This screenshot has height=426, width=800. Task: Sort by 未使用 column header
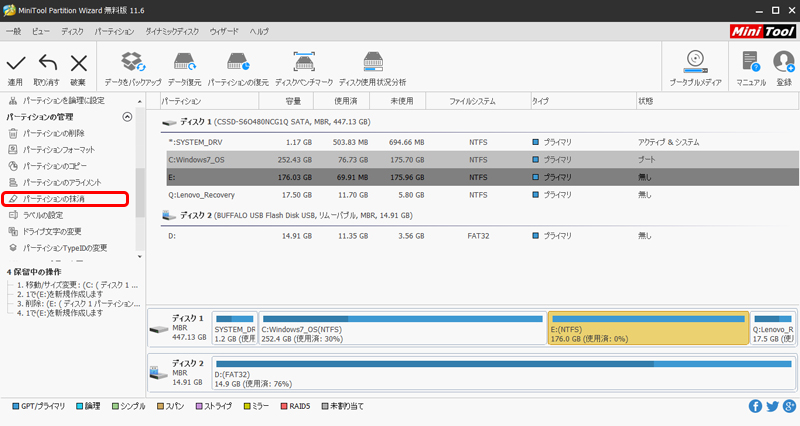click(397, 101)
